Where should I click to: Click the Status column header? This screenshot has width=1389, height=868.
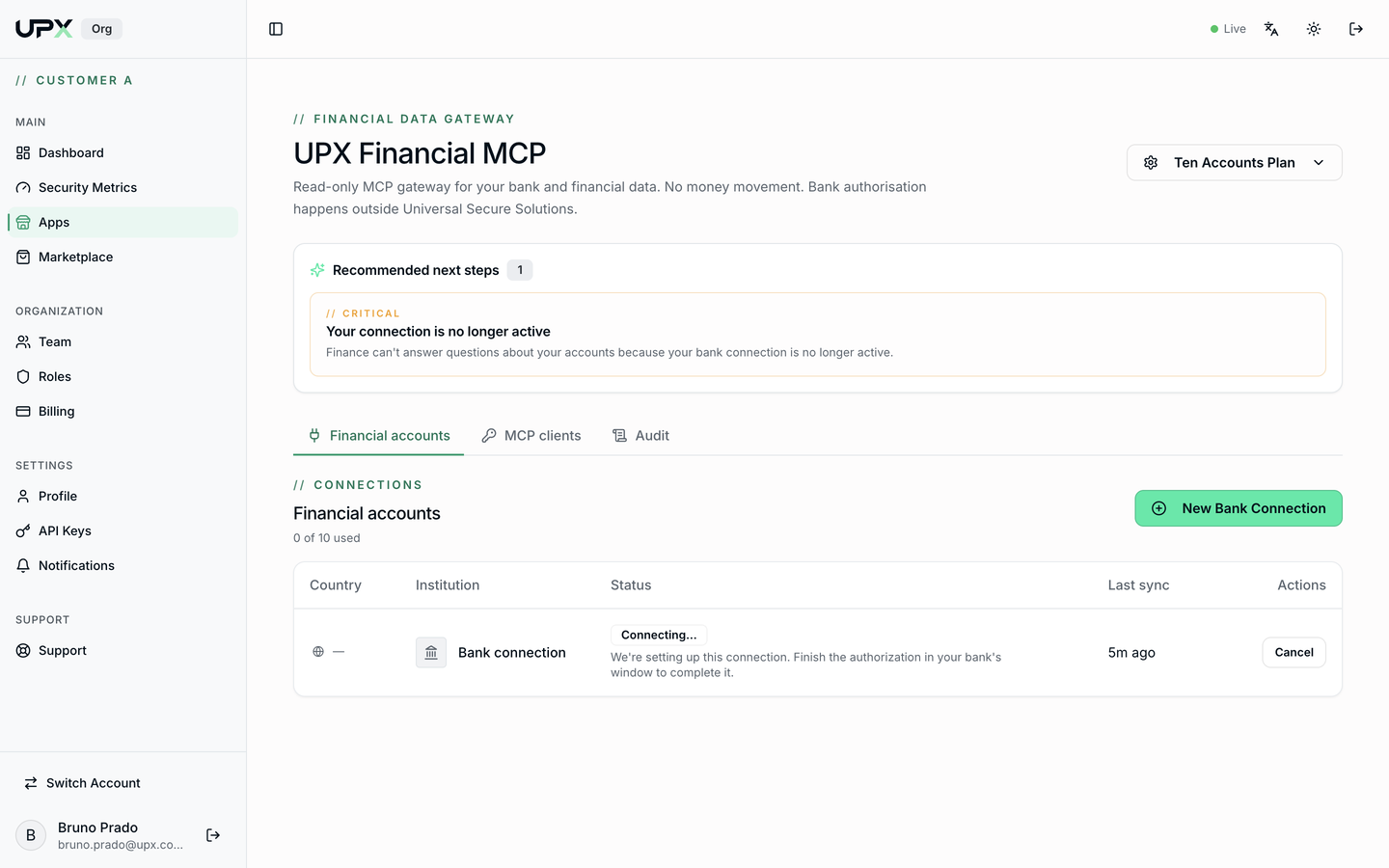pyautogui.click(x=631, y=584)
